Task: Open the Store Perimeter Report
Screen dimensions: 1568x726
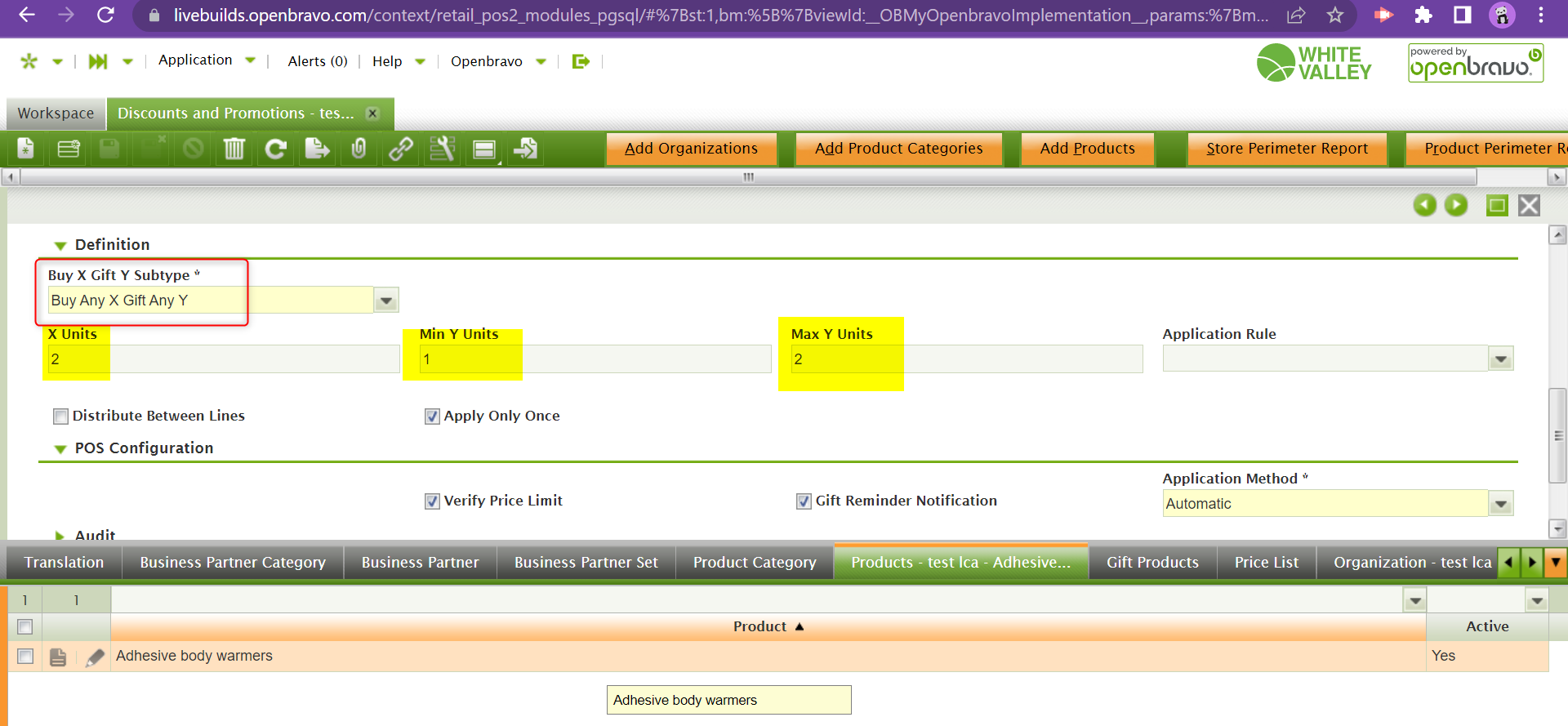Action: tap(1286, 149)
